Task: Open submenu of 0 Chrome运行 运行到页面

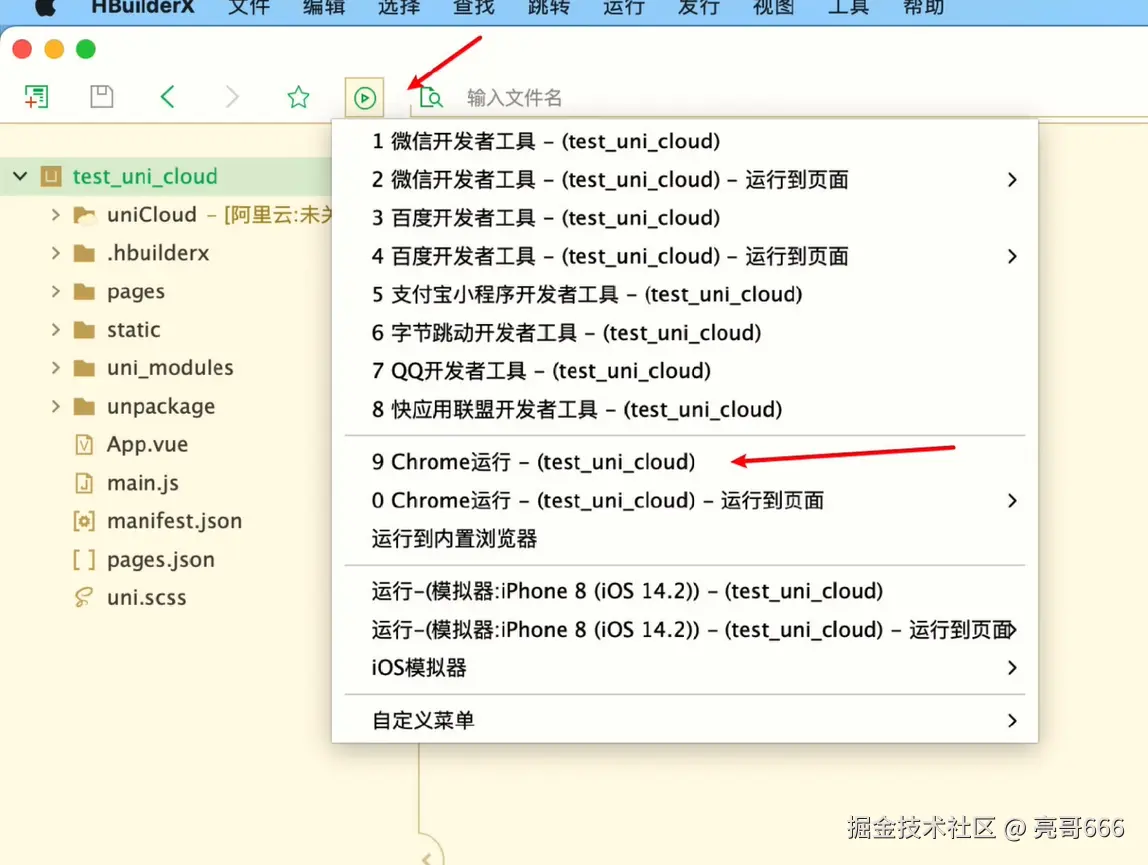Action: click(x=1011, y=500)
